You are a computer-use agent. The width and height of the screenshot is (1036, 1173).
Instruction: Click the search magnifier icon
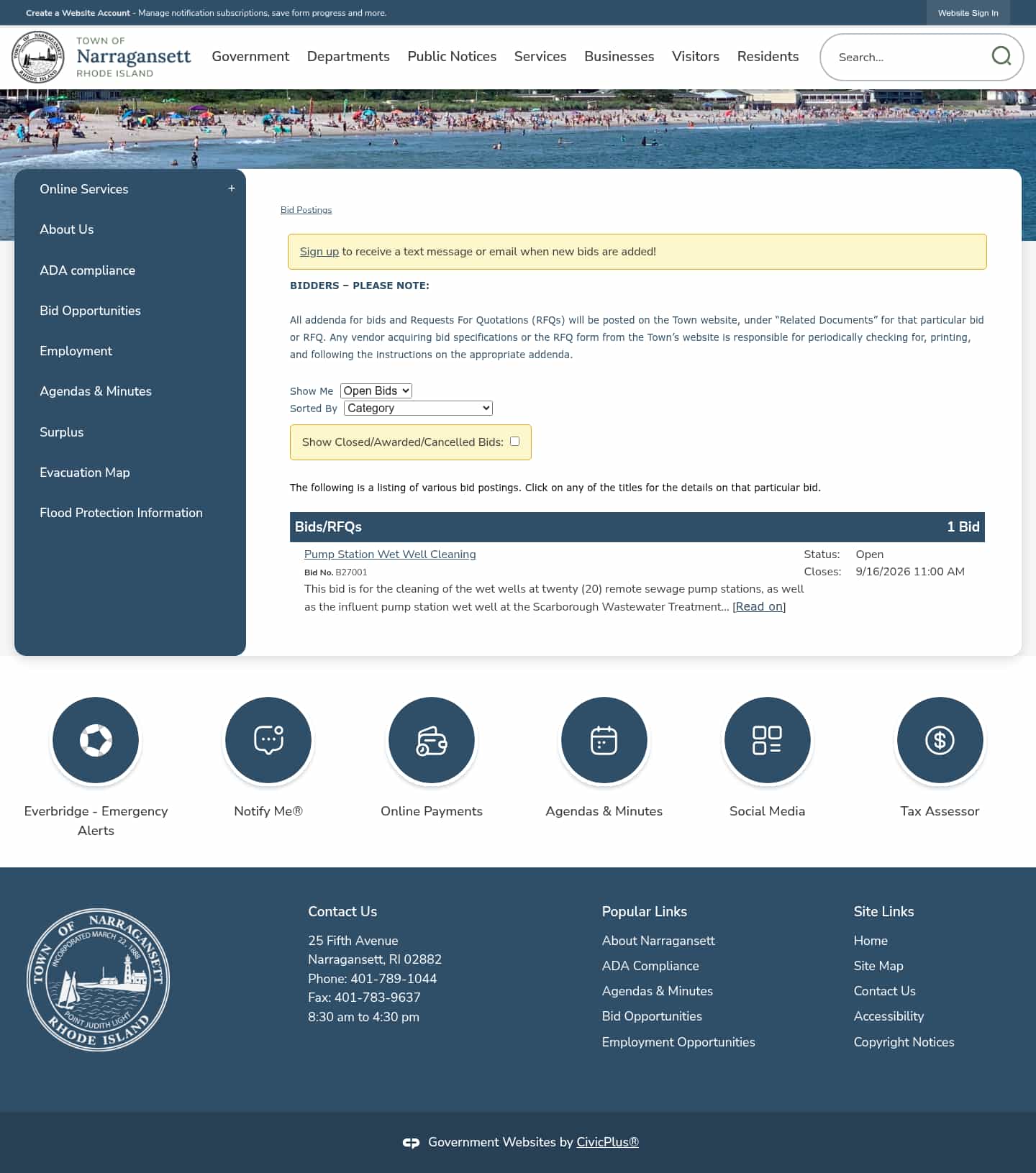[1001, 56]
